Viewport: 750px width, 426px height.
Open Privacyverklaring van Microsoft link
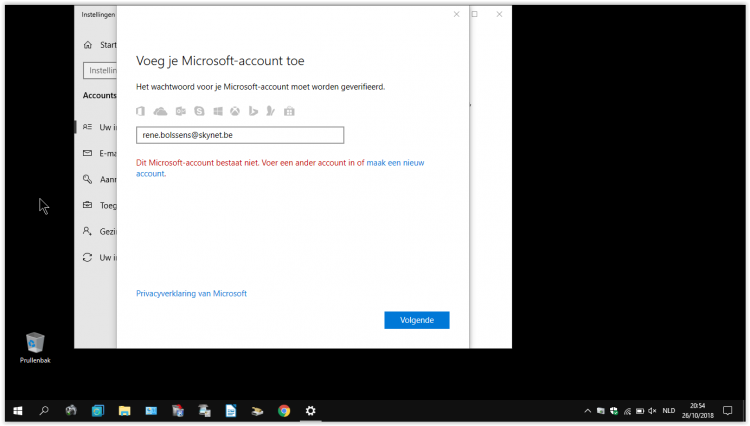coord(191,294)
